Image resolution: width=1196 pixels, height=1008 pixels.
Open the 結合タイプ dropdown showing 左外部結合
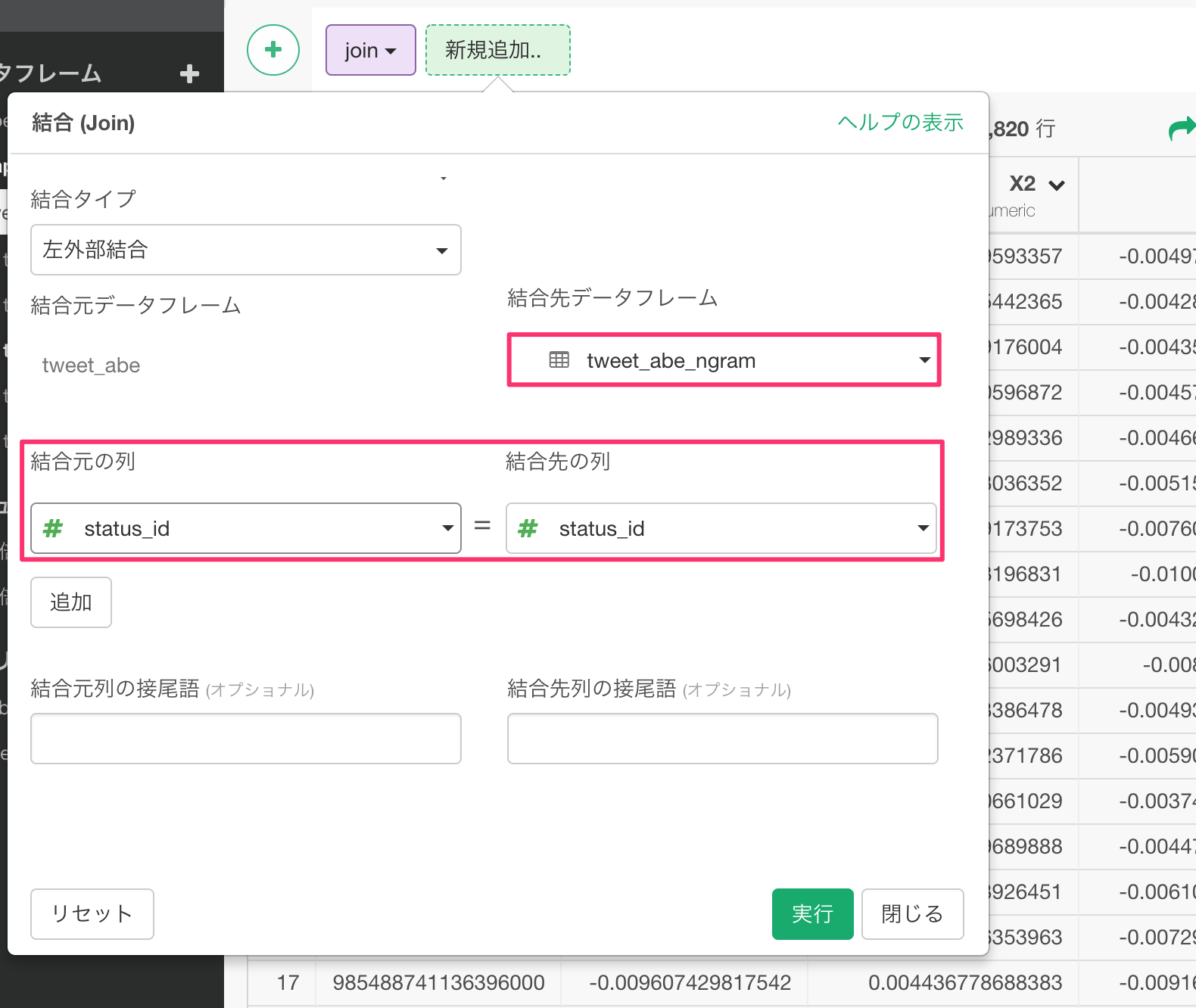tap(246, 250)
